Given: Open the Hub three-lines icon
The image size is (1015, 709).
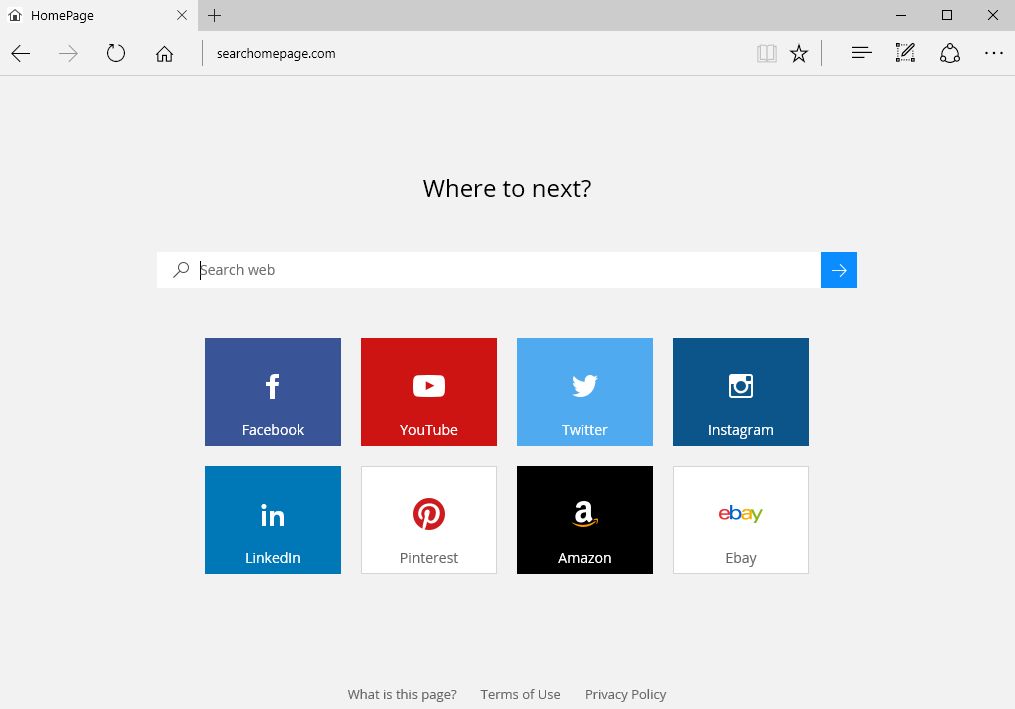Looking at the screenshot, I should click(862, 53).
